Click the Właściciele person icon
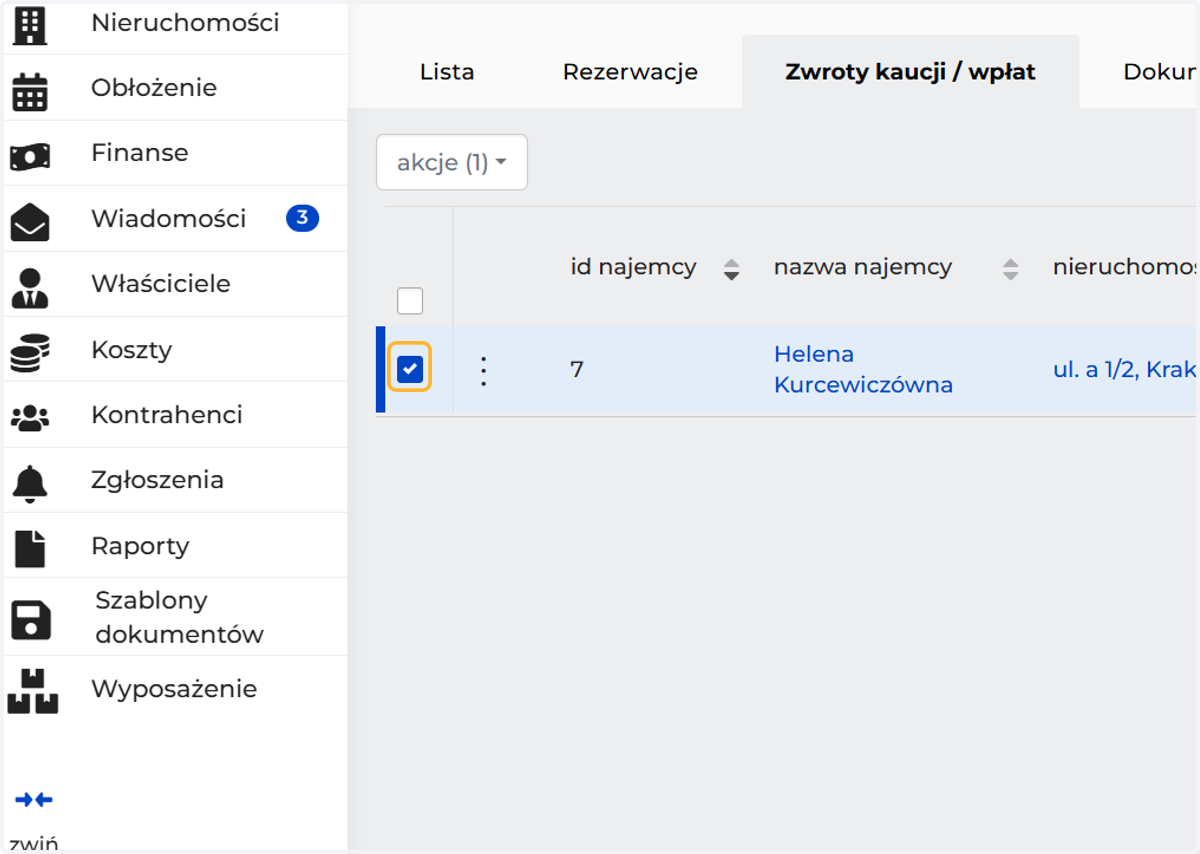 pos(30,287)
